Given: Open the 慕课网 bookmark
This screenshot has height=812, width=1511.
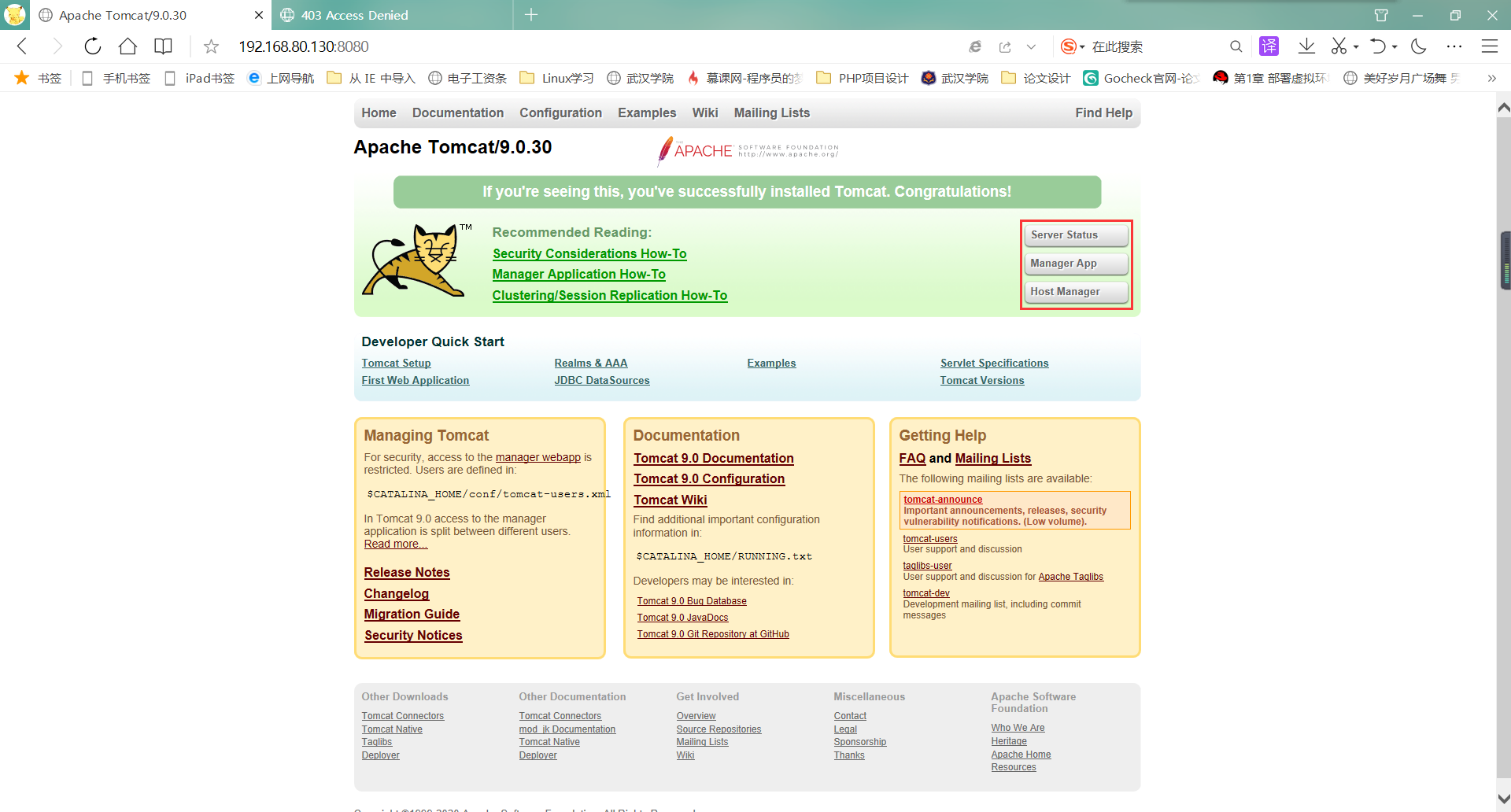Looking at the screenshot, I should 744,78.
